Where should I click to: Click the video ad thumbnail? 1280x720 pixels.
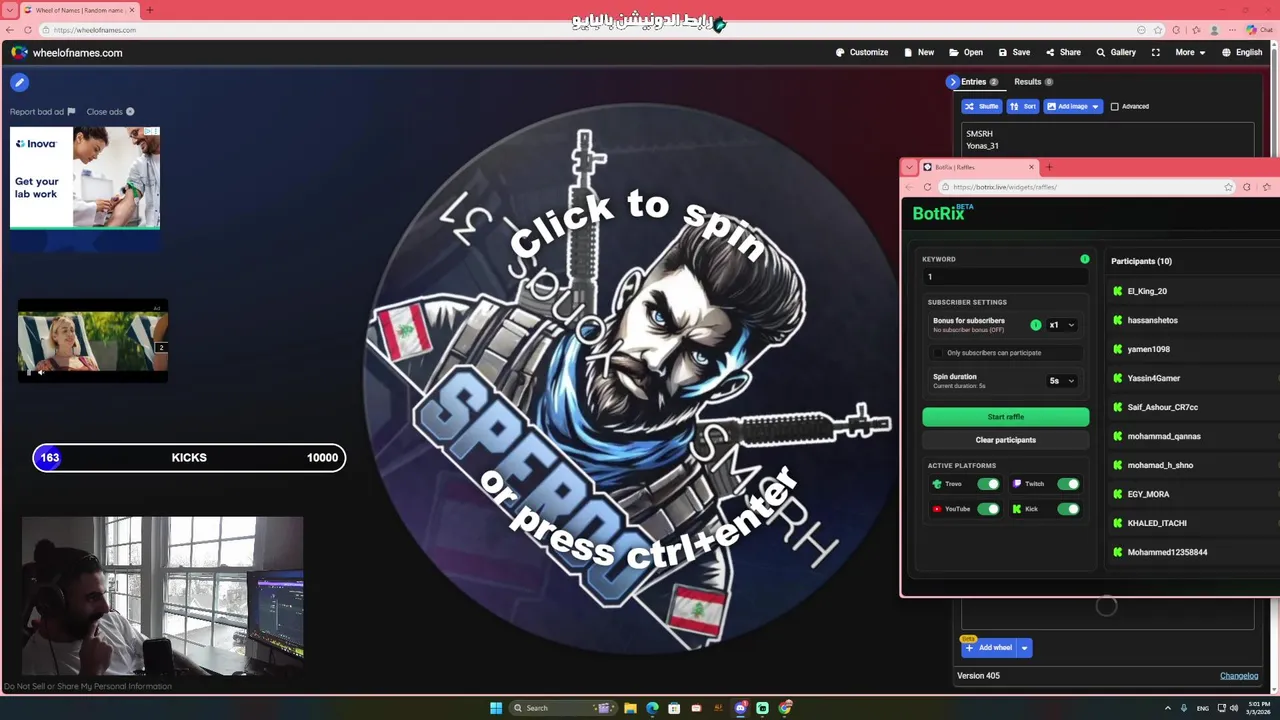(x=93, y=341)
